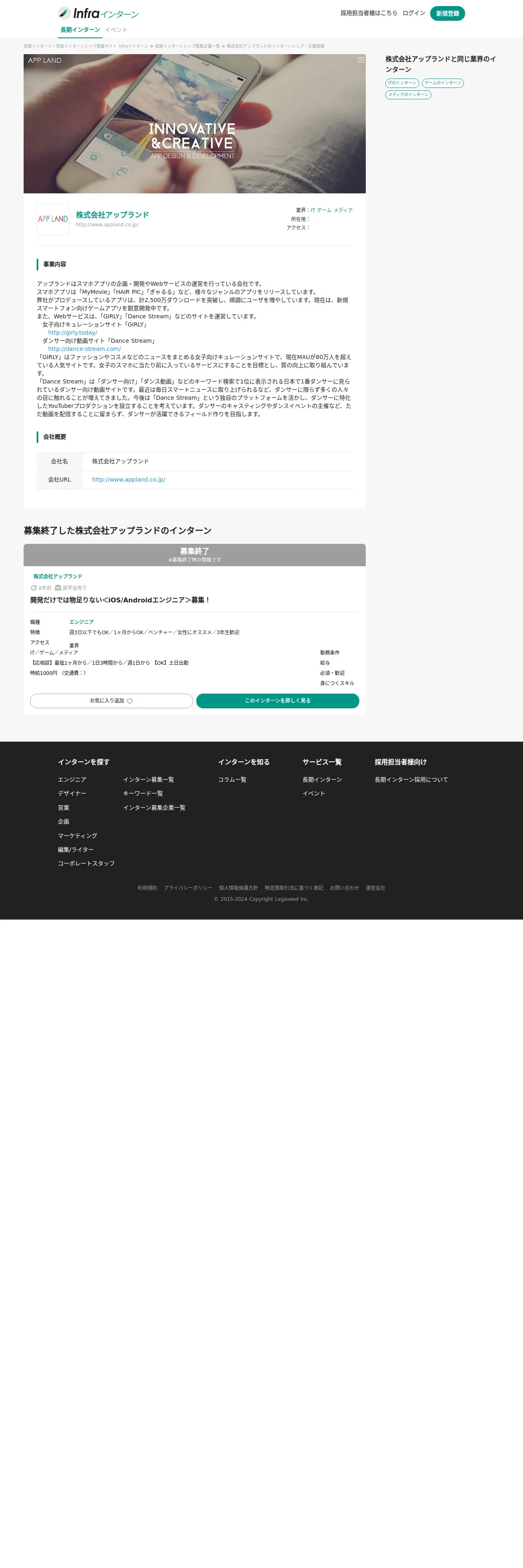Image resolution: width=523 pixels, height=1568 pixels.
Task: Click the エンジニア job type link
Action: pyautogui.click(x=81, y=622)
